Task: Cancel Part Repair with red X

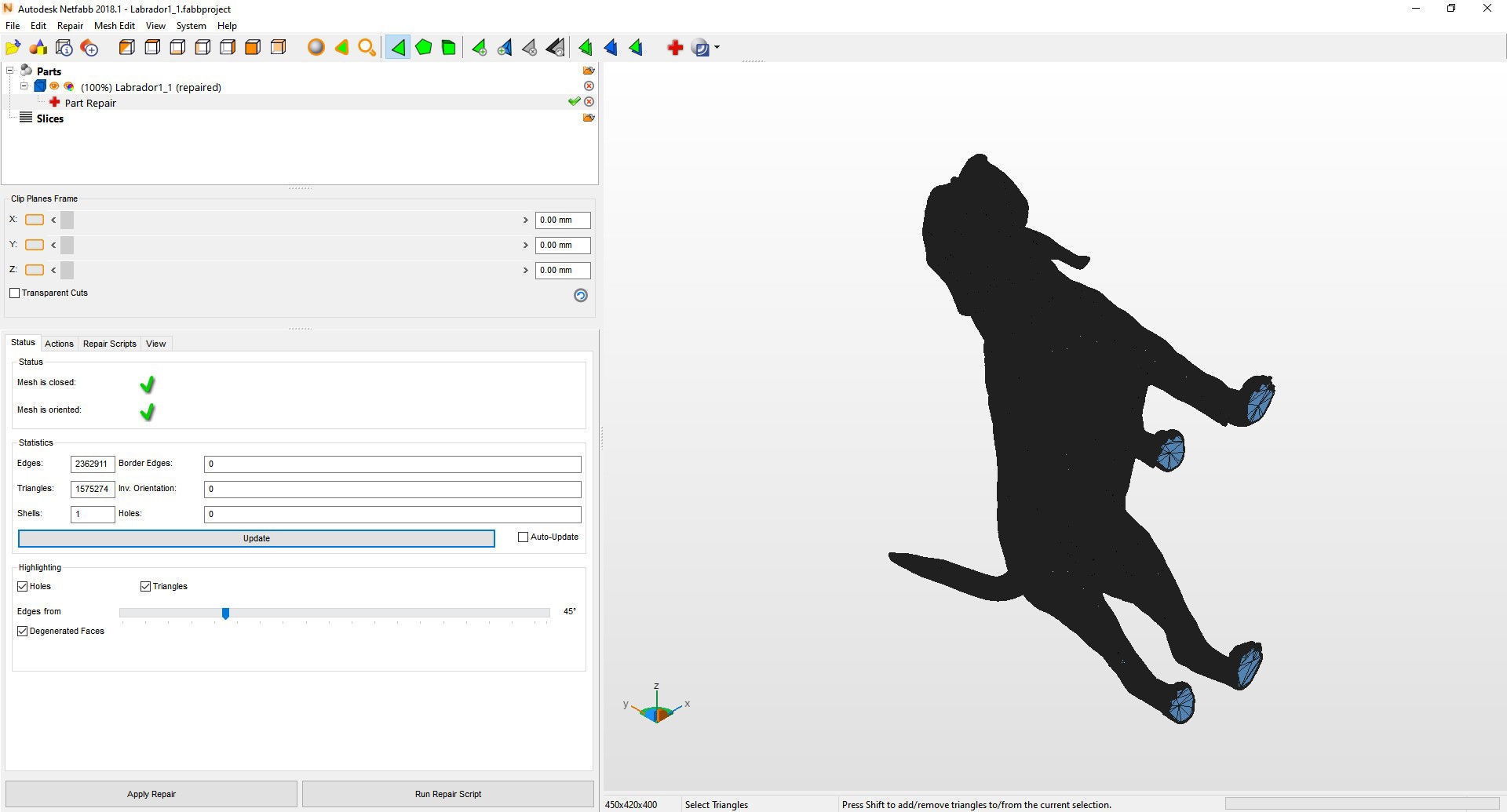Action: coord(589,102)
